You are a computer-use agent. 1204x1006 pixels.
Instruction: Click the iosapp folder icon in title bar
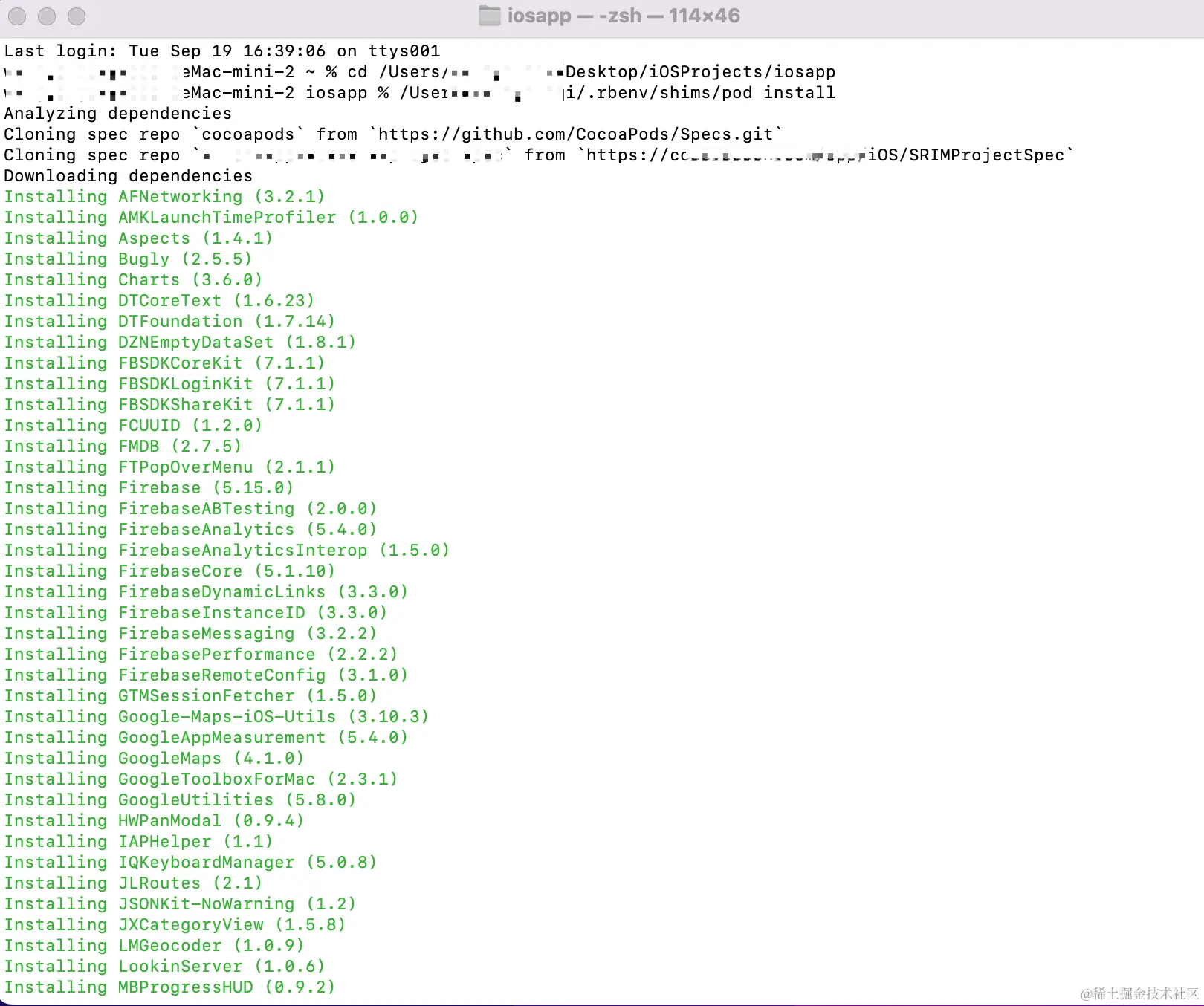490,16
